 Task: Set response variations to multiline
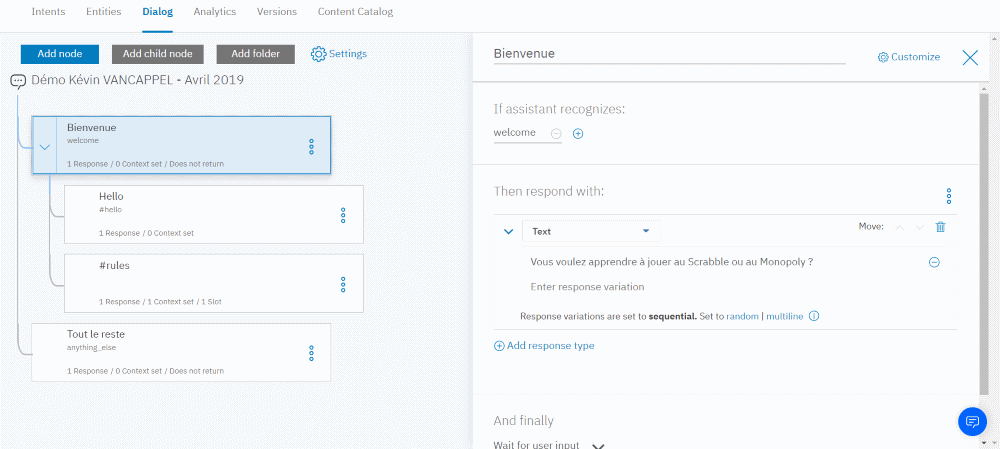(784, 316)
